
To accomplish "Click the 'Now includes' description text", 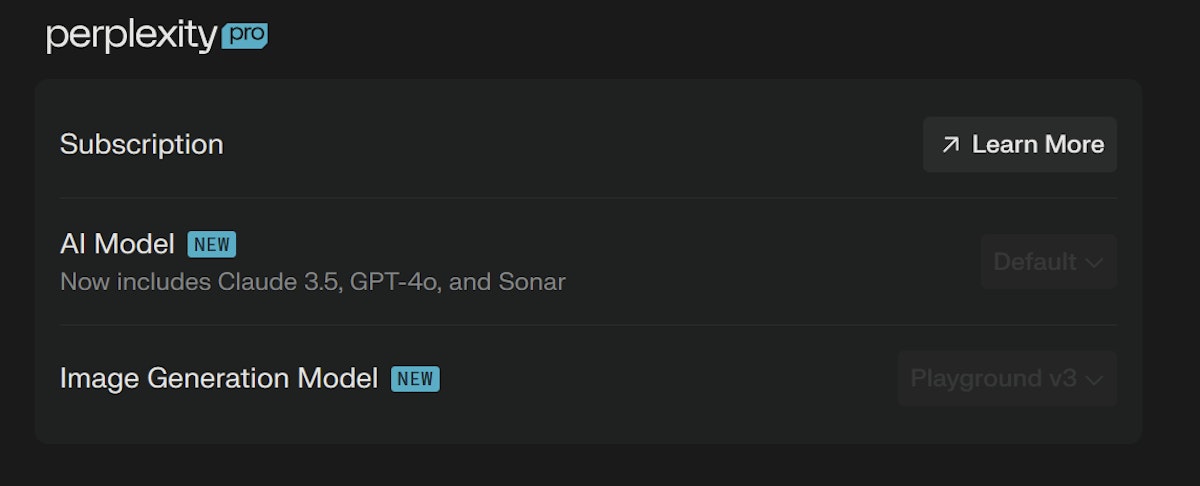I will click(136, 283).
